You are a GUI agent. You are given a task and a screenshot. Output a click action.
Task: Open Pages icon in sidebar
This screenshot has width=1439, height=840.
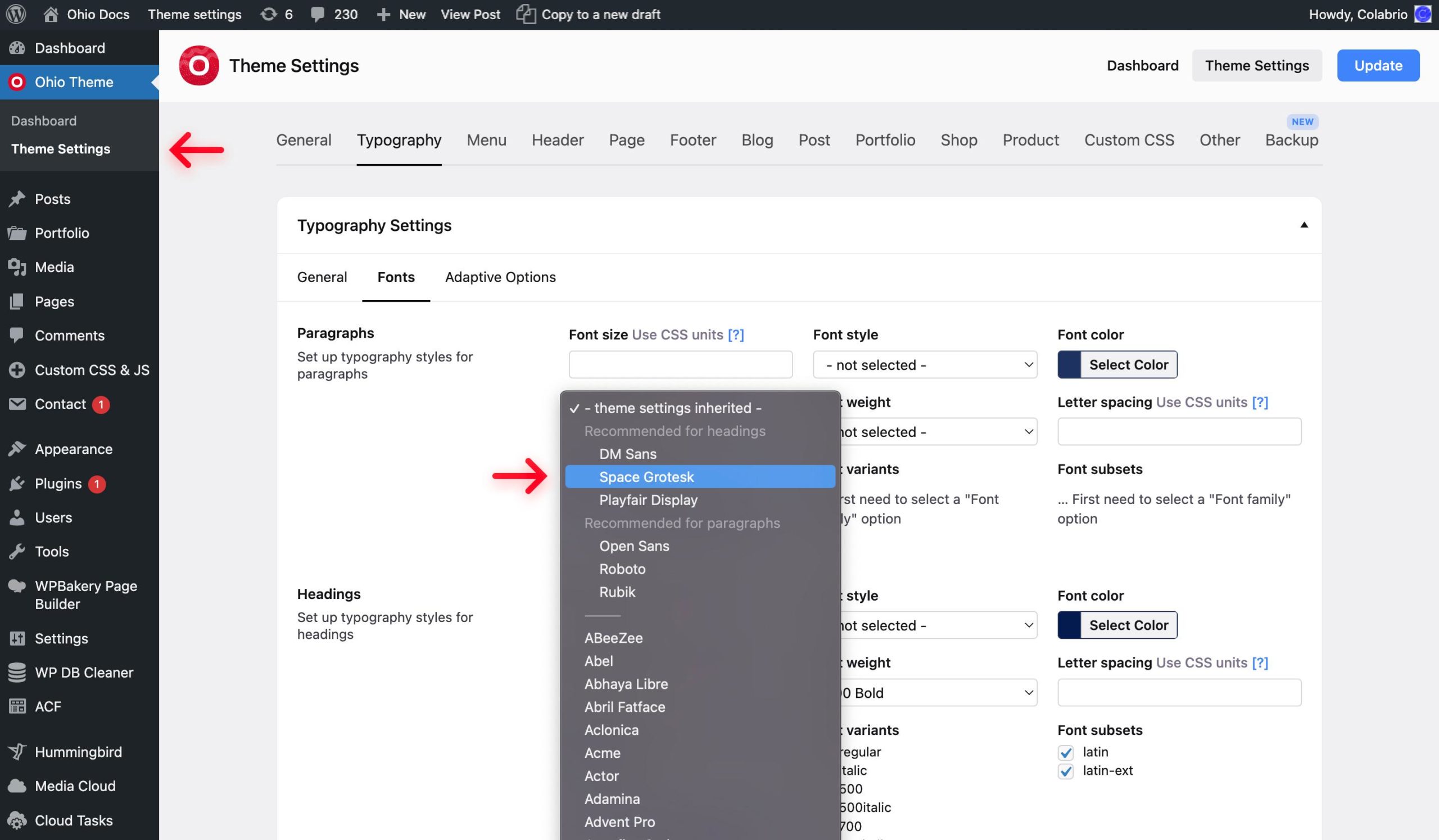point(17,301)
